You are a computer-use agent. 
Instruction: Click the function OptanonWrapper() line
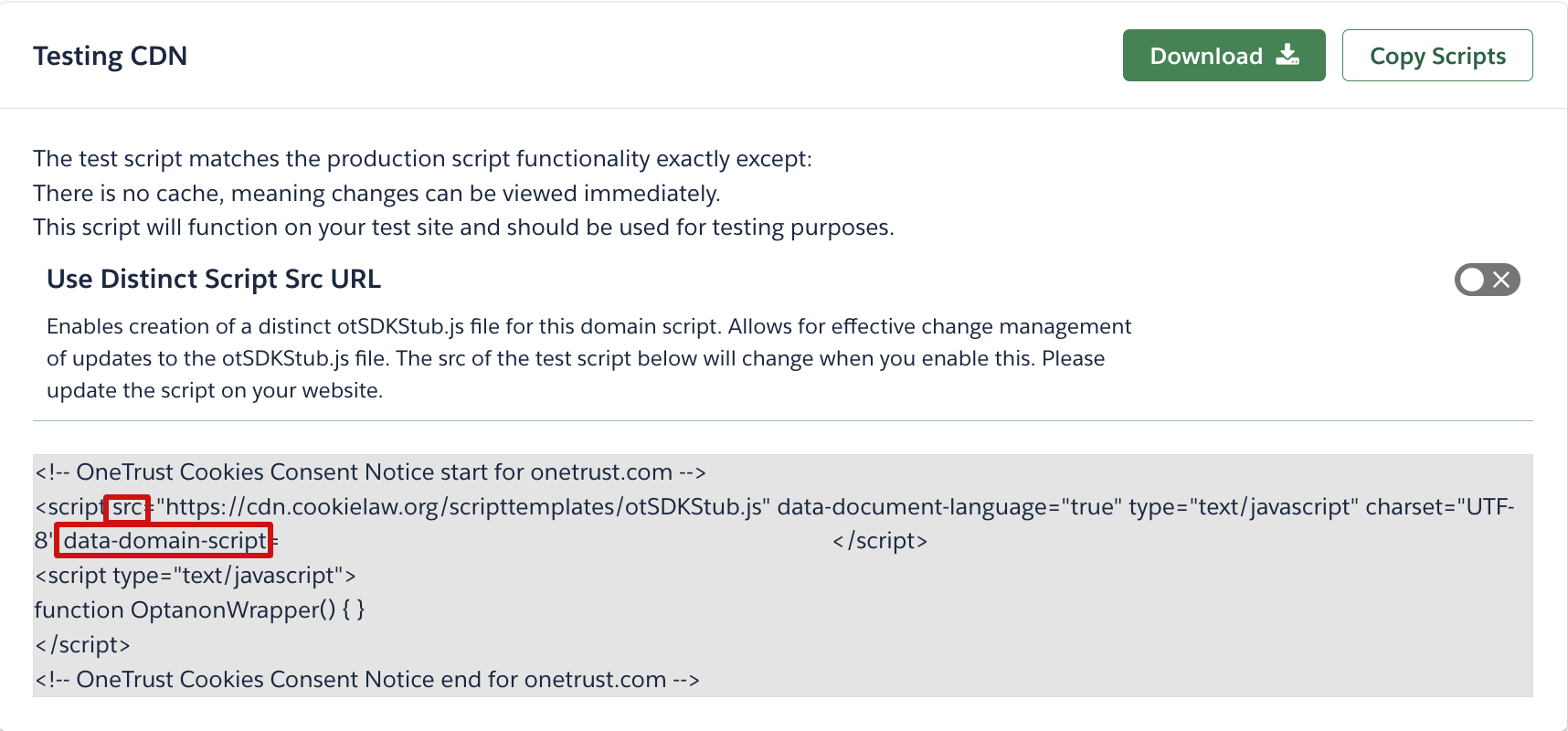pyautogui.click(x=199, y=610)
